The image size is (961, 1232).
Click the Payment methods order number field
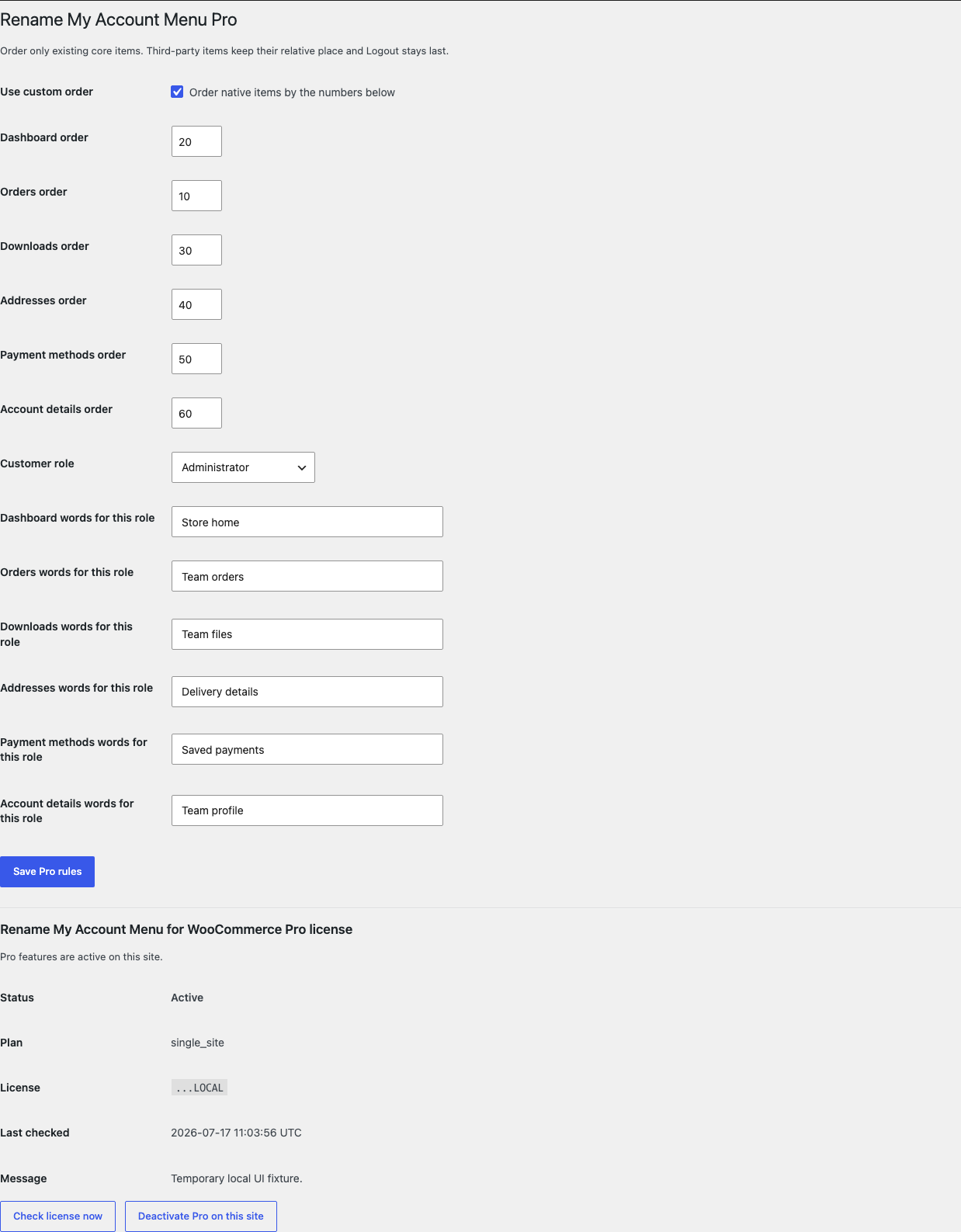pos(196,359)
